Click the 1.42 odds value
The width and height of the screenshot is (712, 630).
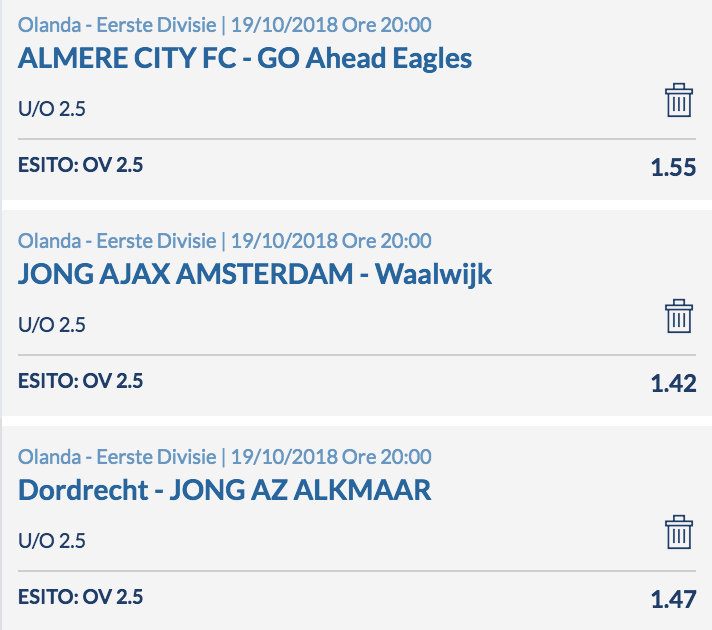(673, 383)
